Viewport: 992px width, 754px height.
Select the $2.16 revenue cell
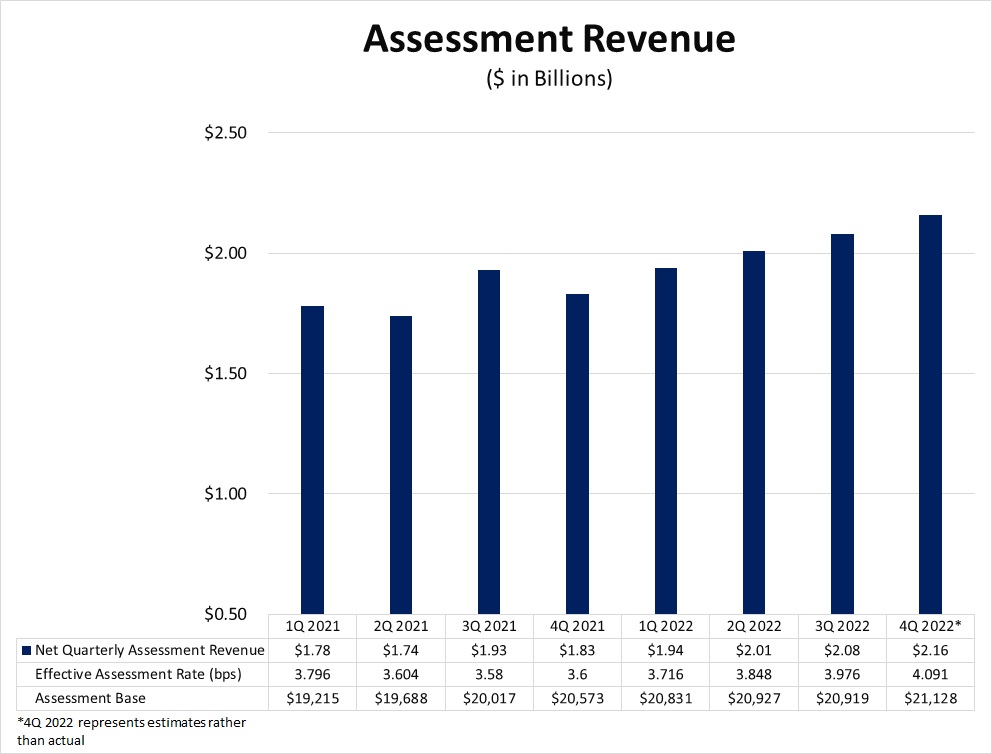[x=930, y=651]
